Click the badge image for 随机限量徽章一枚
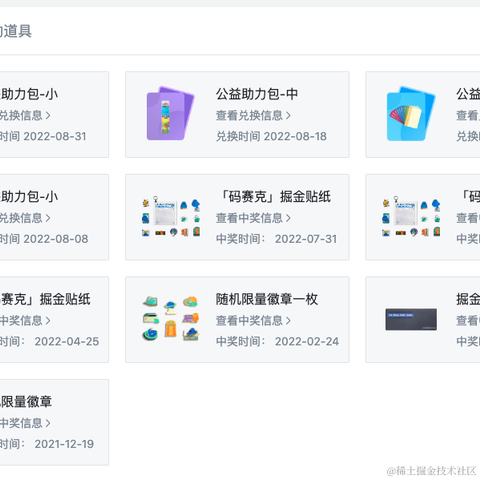 (171, 319)
